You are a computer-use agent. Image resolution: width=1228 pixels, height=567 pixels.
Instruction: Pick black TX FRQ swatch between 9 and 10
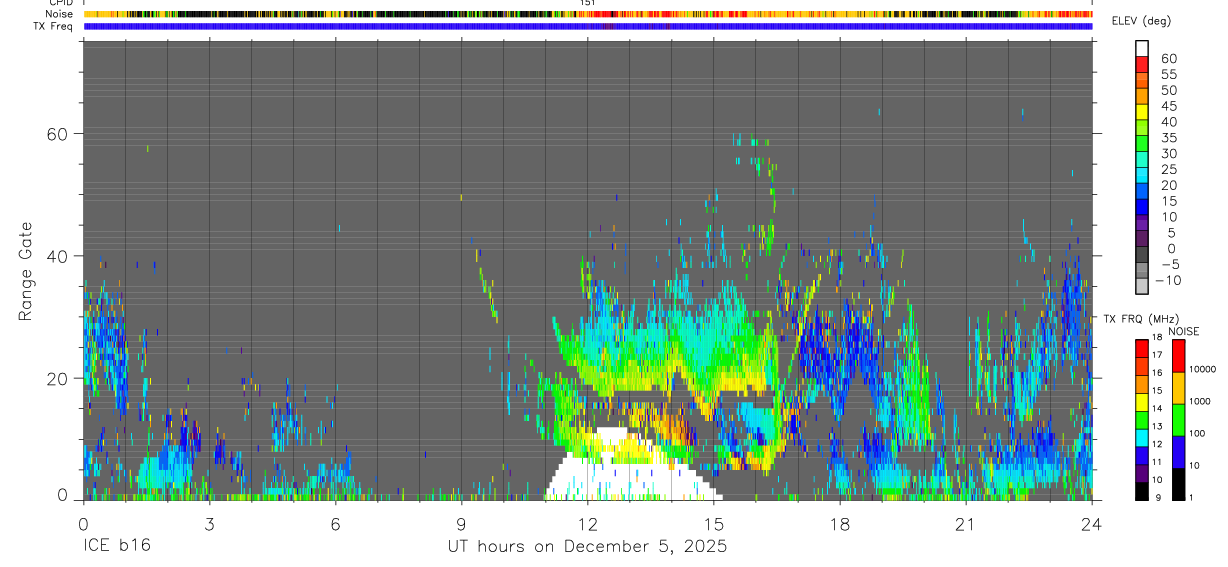click(x=1142, y=490)
